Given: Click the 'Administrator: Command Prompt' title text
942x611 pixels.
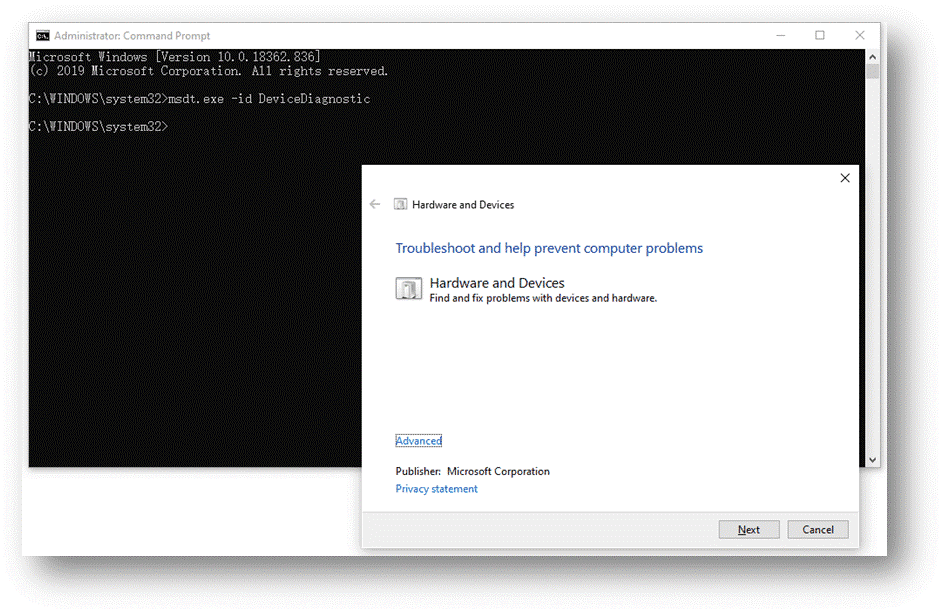Looking at the screenshot, I should tap(132, 36).
